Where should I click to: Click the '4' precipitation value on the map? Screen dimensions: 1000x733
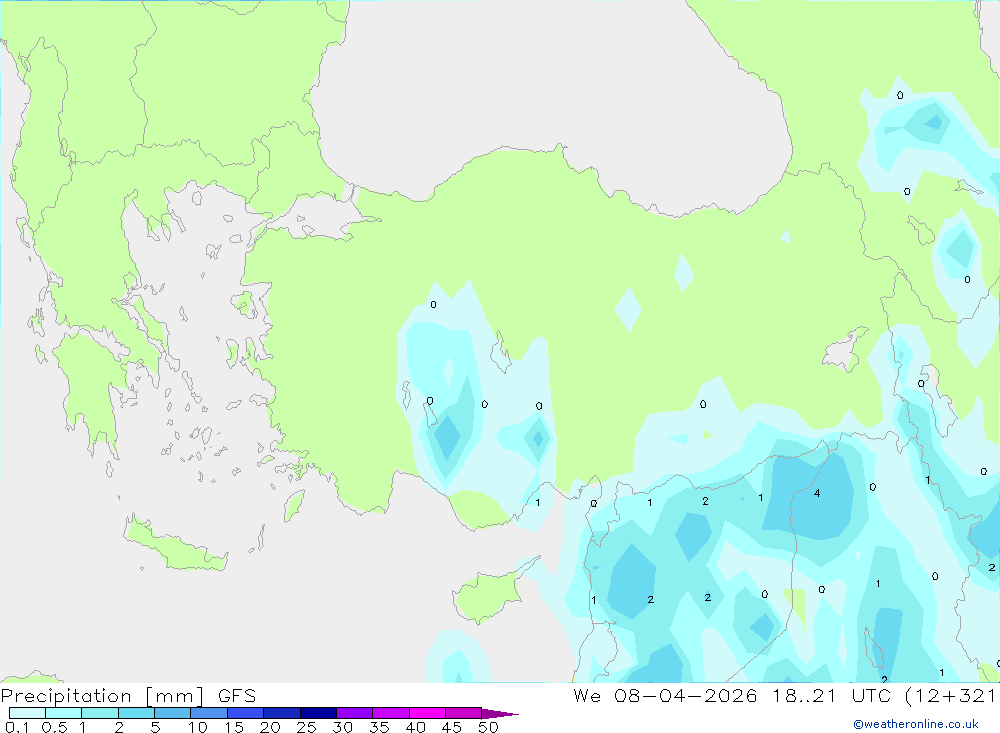[x=817, y=493]
